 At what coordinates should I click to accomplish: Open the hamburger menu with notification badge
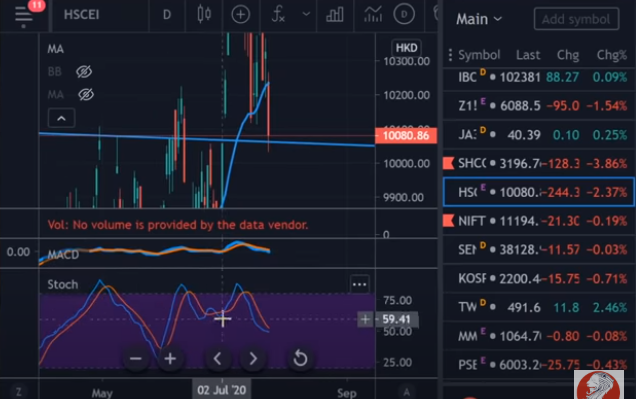tap(24, 15)
